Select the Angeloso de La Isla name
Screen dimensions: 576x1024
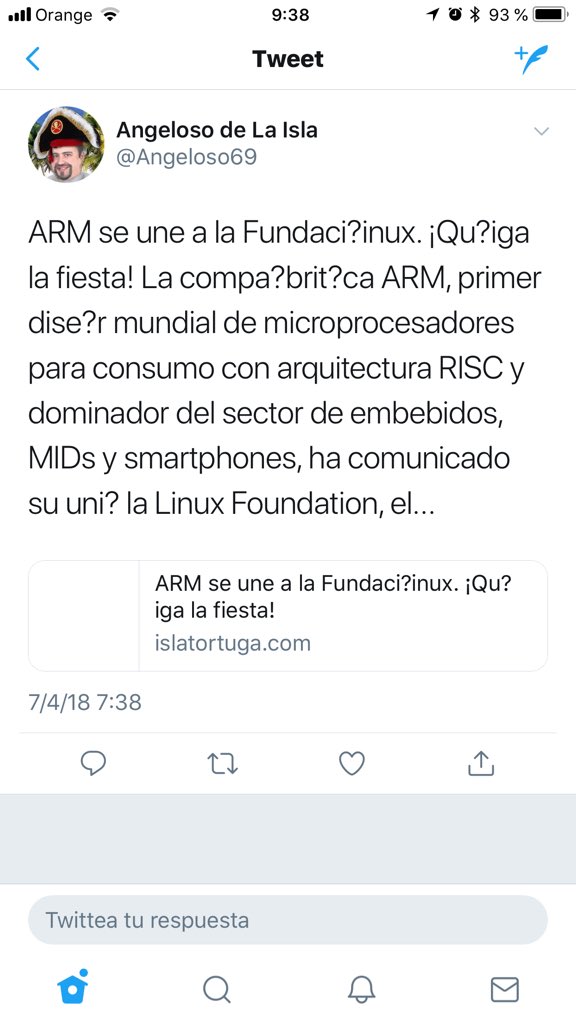[217, 130]
